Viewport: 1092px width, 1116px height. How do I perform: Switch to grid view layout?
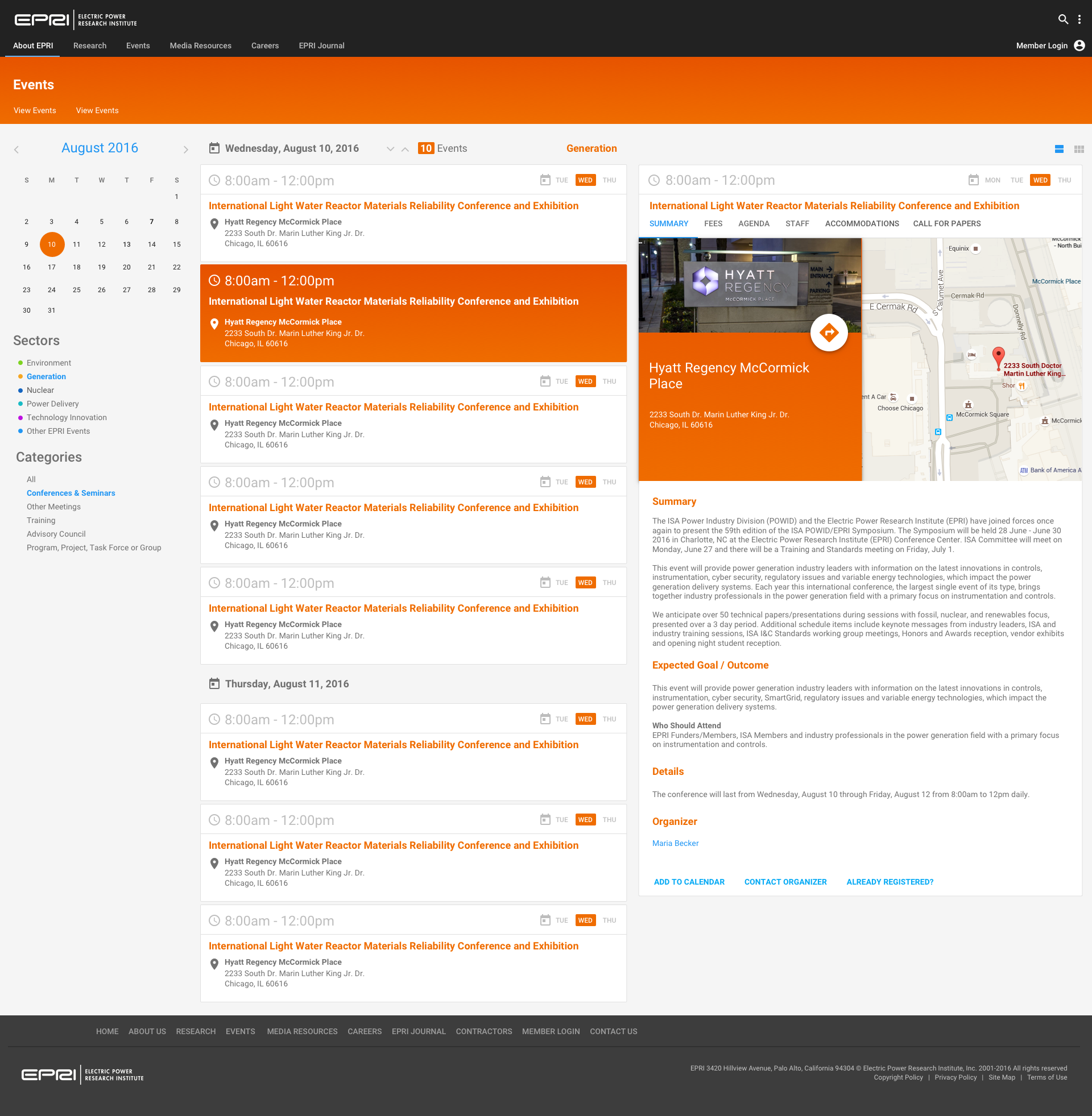tap(1078, 149)
